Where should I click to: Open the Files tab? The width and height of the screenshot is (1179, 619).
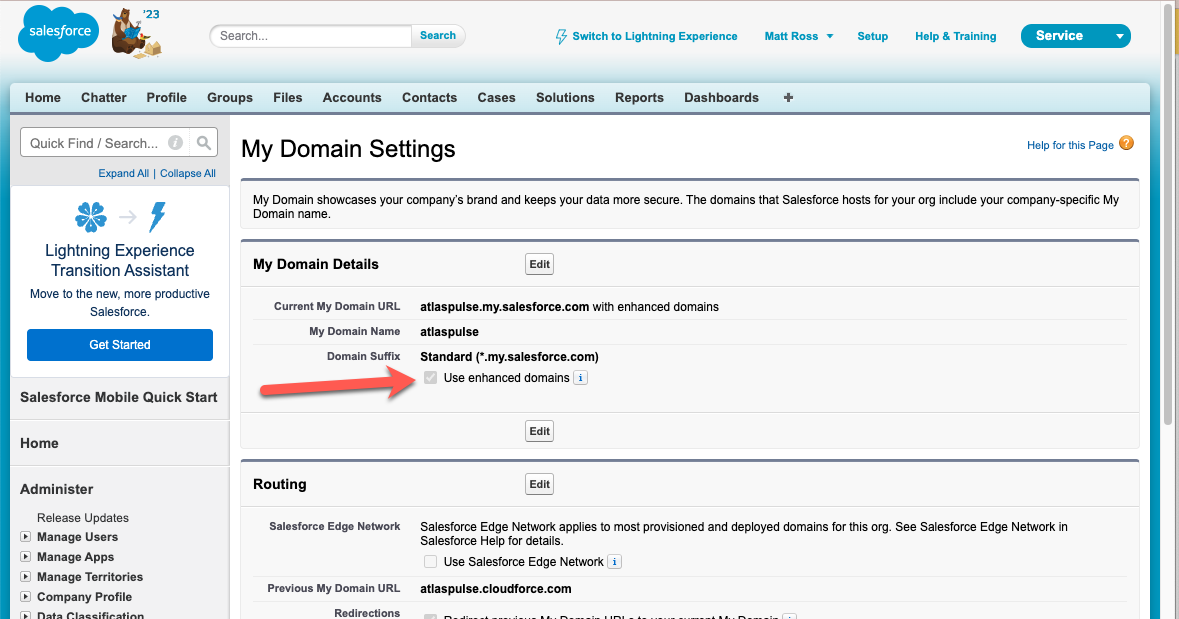tap(287, 98)
